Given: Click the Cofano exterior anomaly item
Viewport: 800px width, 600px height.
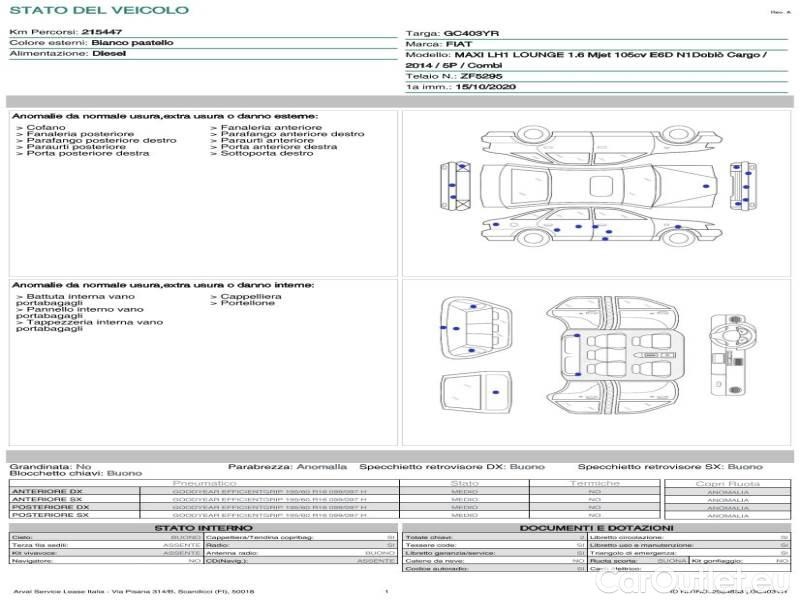Looking at the screenshot, I should click(46, 128).
